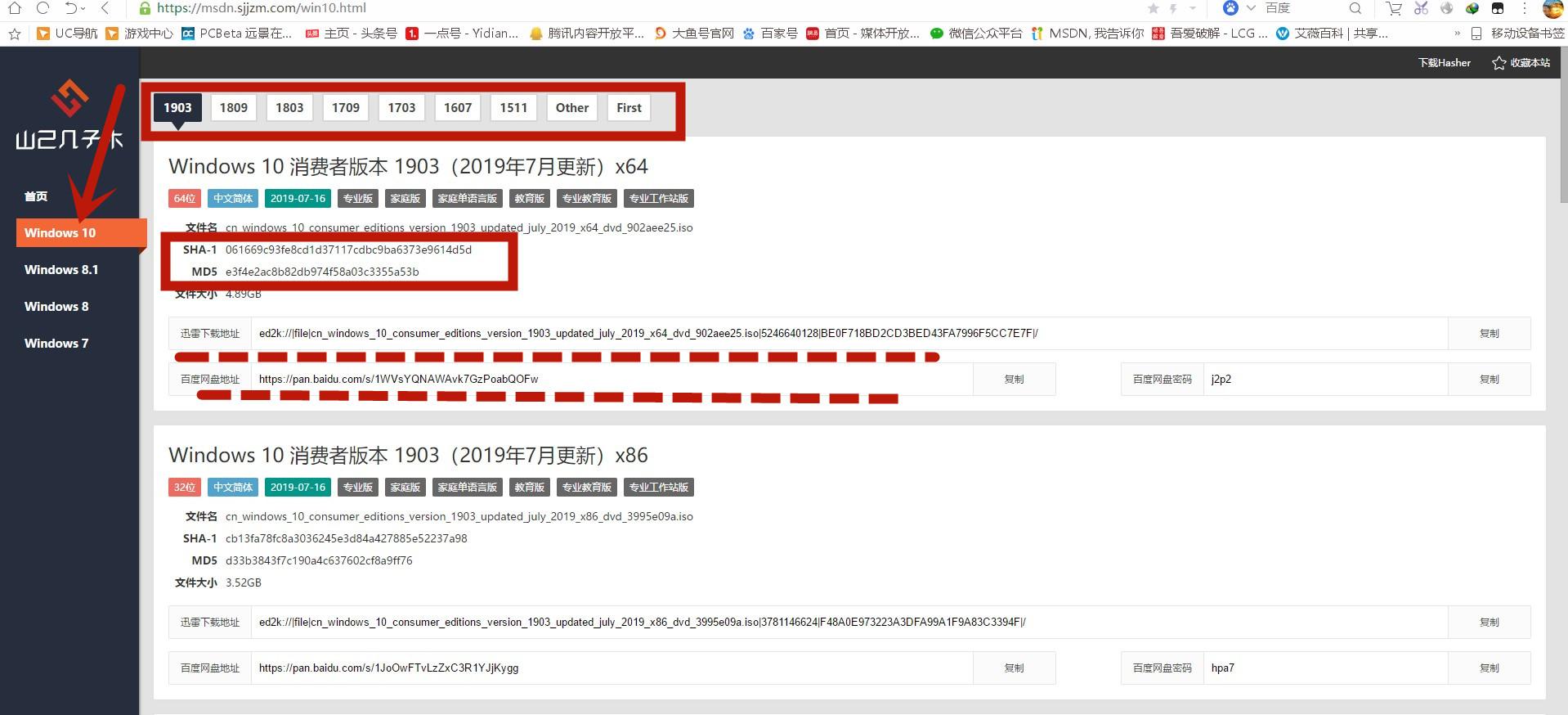Expand more bookmarks double chevron

tap(1457, 34)
